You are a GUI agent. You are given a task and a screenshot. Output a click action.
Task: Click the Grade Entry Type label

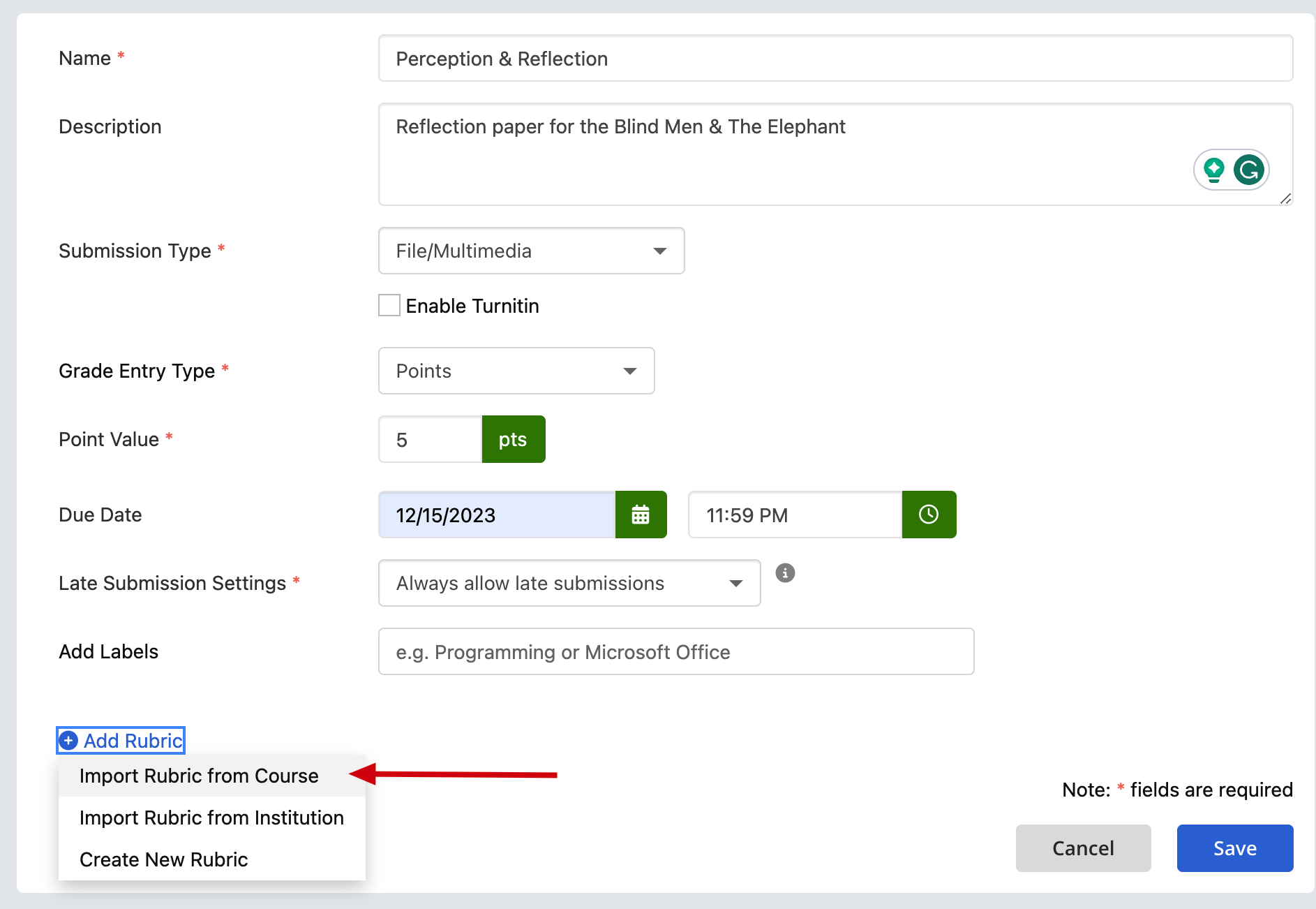click(137, 371)
